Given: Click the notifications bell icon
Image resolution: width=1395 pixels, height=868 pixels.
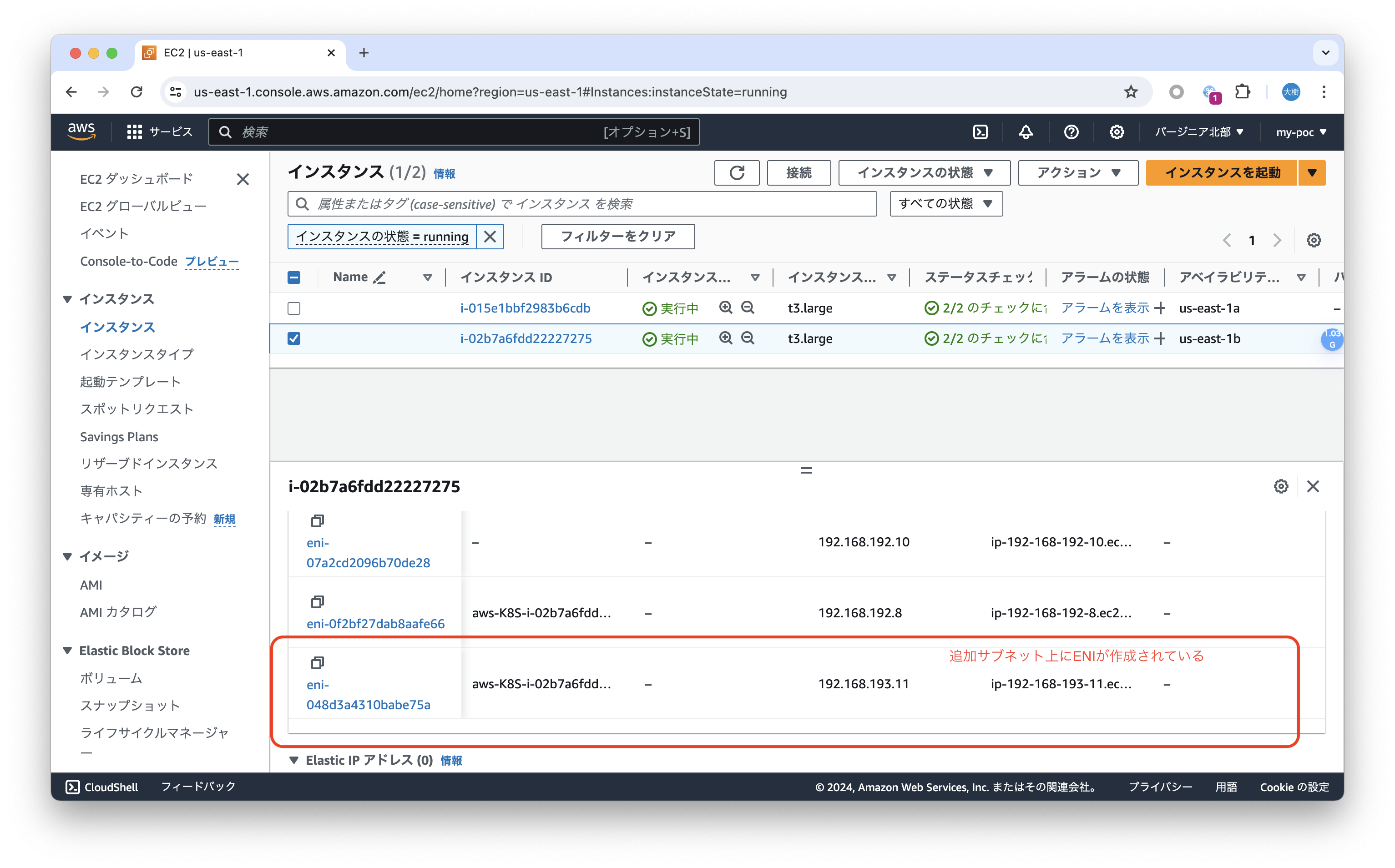Looking at the screenshot, I should pos(1025,132).
